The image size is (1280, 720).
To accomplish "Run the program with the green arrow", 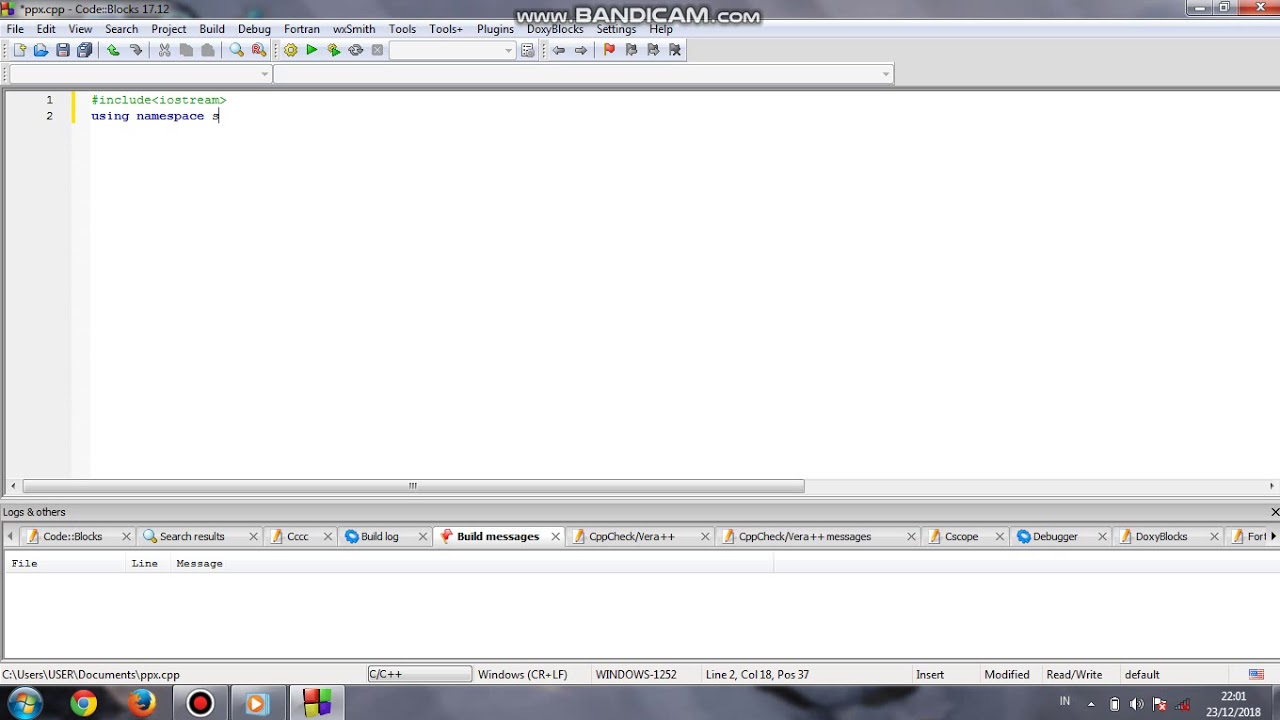I will pyautogui.click(x=312, y=50).
